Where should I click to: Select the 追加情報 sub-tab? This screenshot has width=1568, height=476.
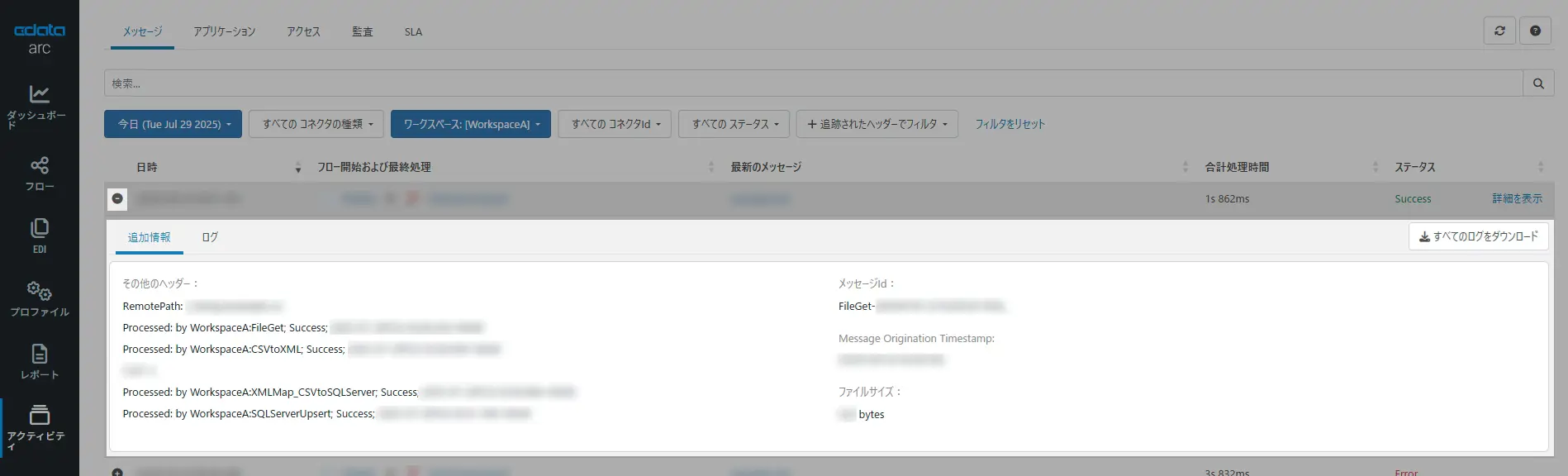click(150, 237)
